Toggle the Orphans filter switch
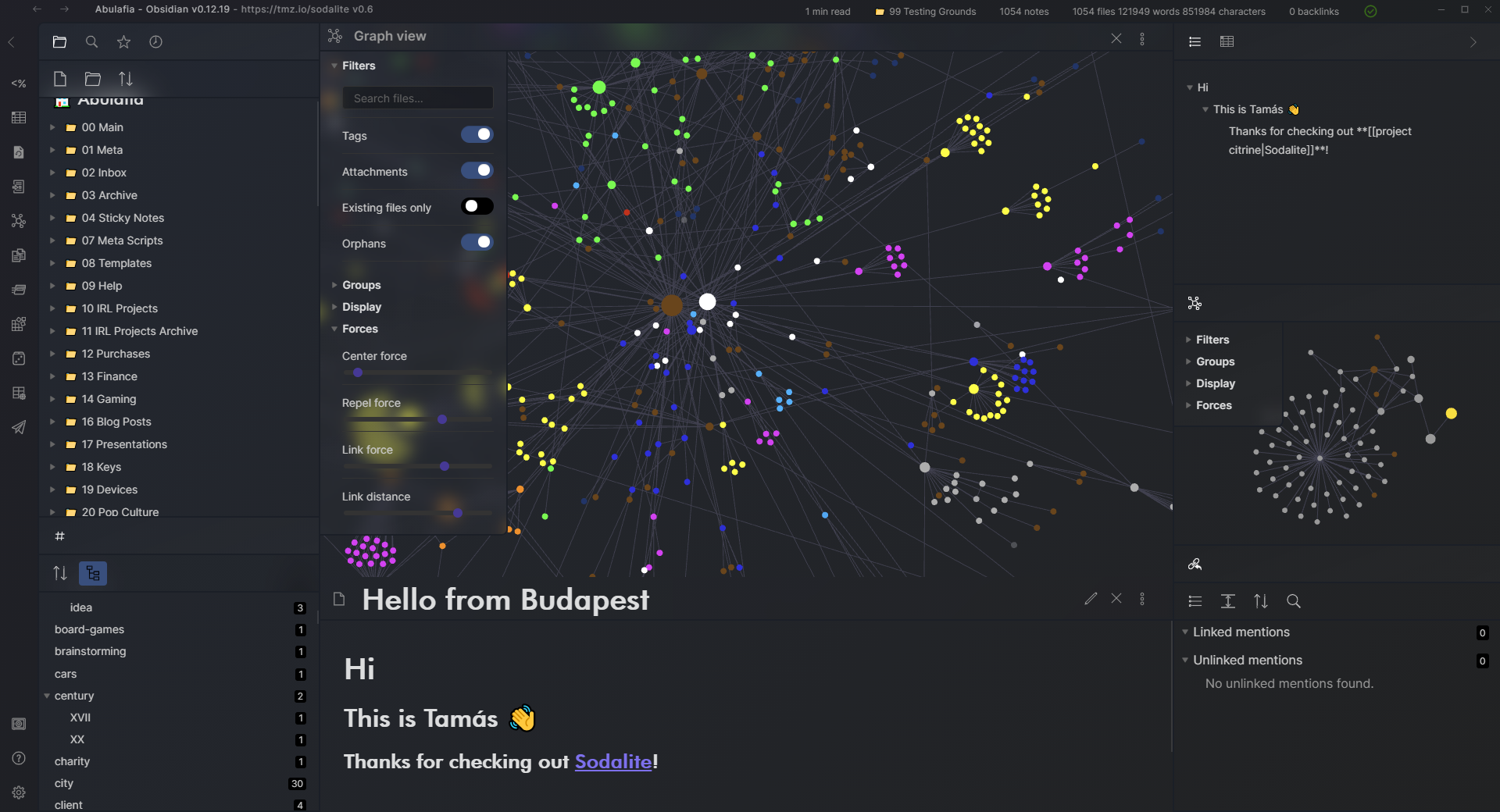The height and width of the screenshot is (812, 1500). point(477,242)
